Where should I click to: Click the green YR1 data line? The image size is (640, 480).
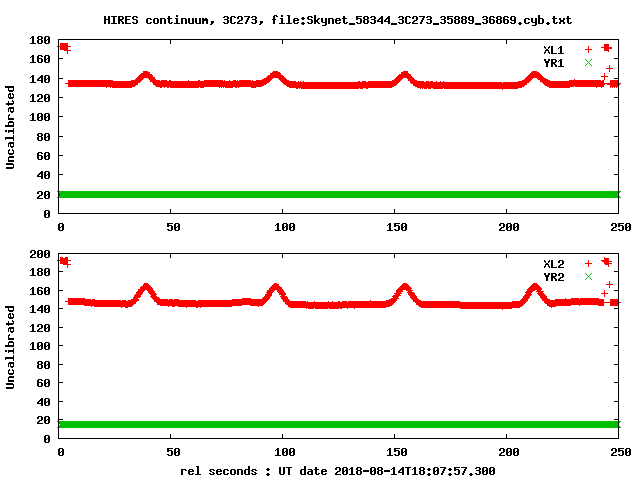[339, 194]
